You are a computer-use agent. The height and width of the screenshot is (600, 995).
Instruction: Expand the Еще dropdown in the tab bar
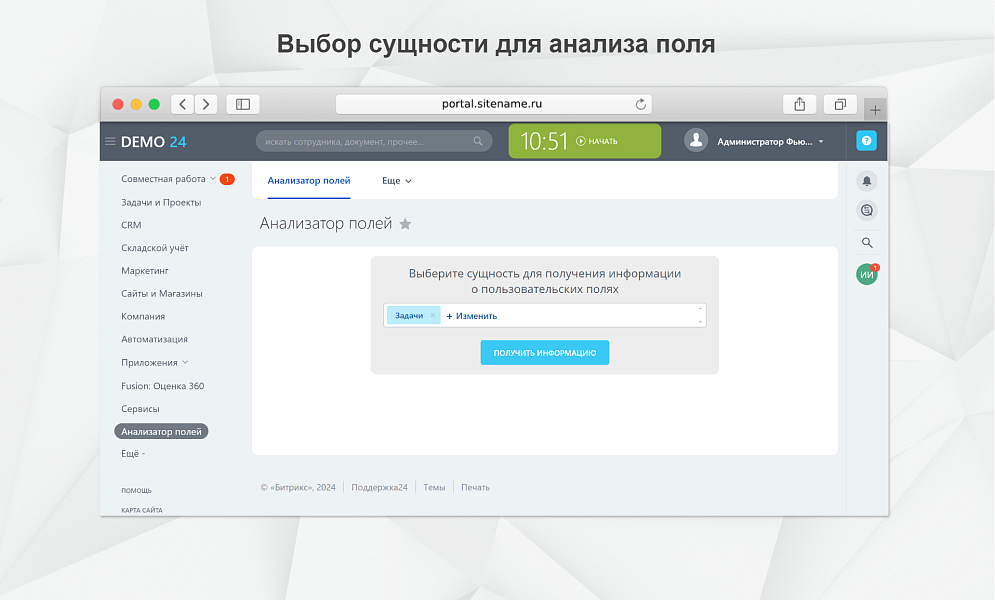point(396,181)
